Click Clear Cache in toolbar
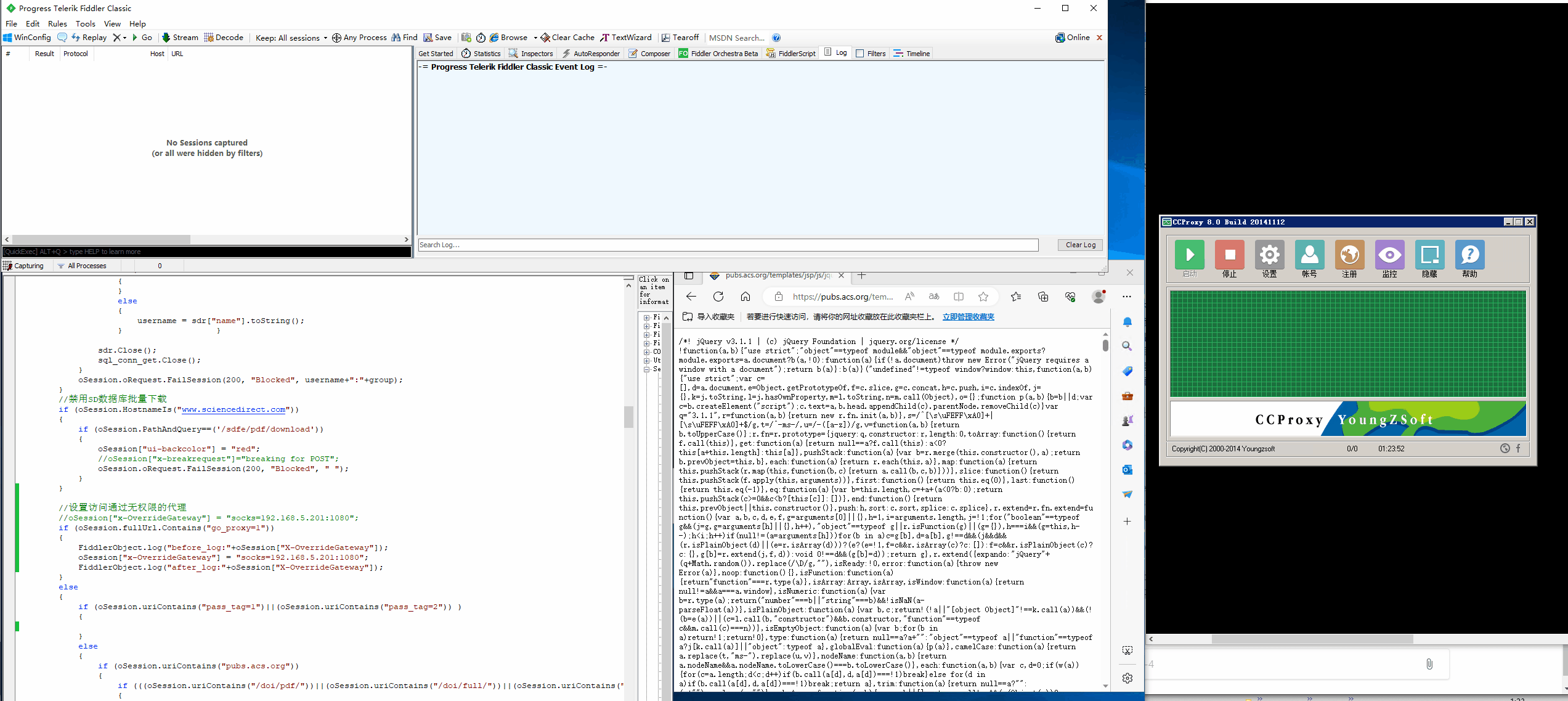The width and height of the screenshot is (1568, 701). coord(567,38)
